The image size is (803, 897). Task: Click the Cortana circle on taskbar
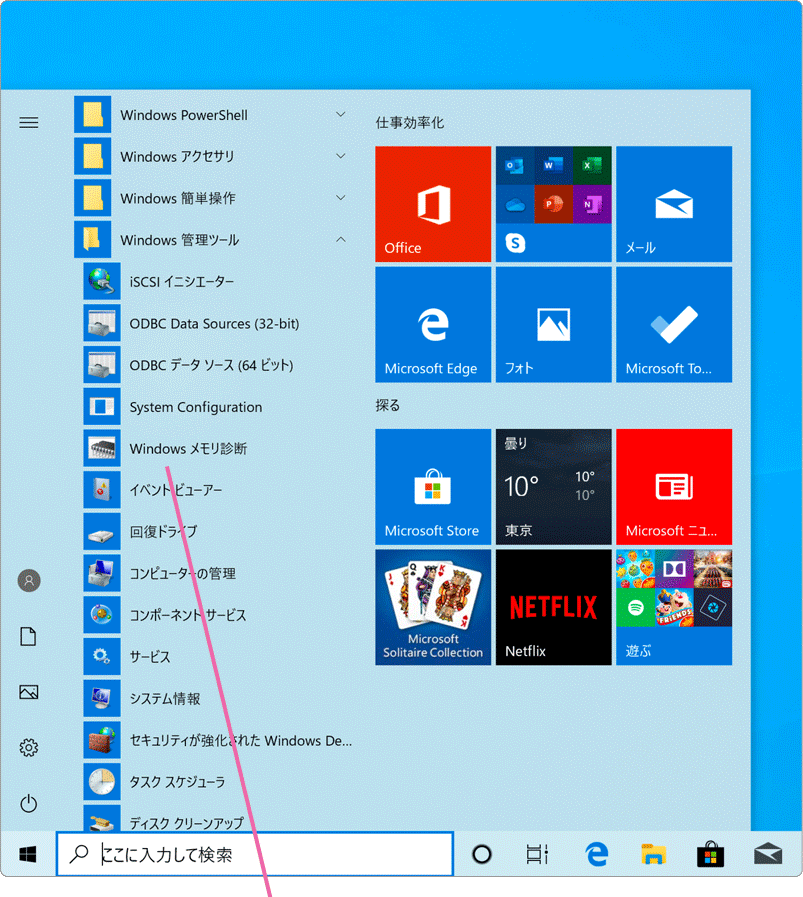click(482, 854)
